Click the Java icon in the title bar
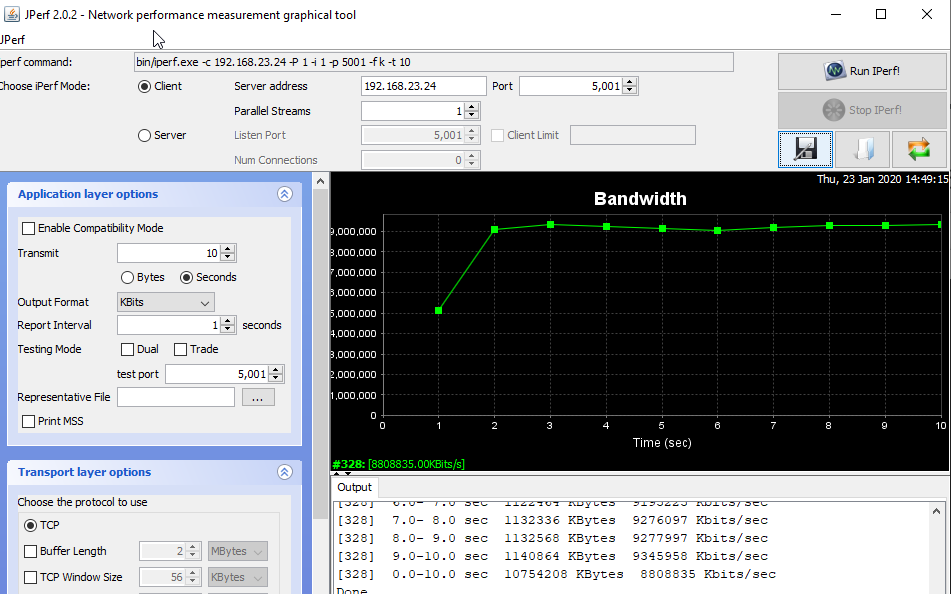Screen dimensions: 951x594 click(x=12, y=14)
